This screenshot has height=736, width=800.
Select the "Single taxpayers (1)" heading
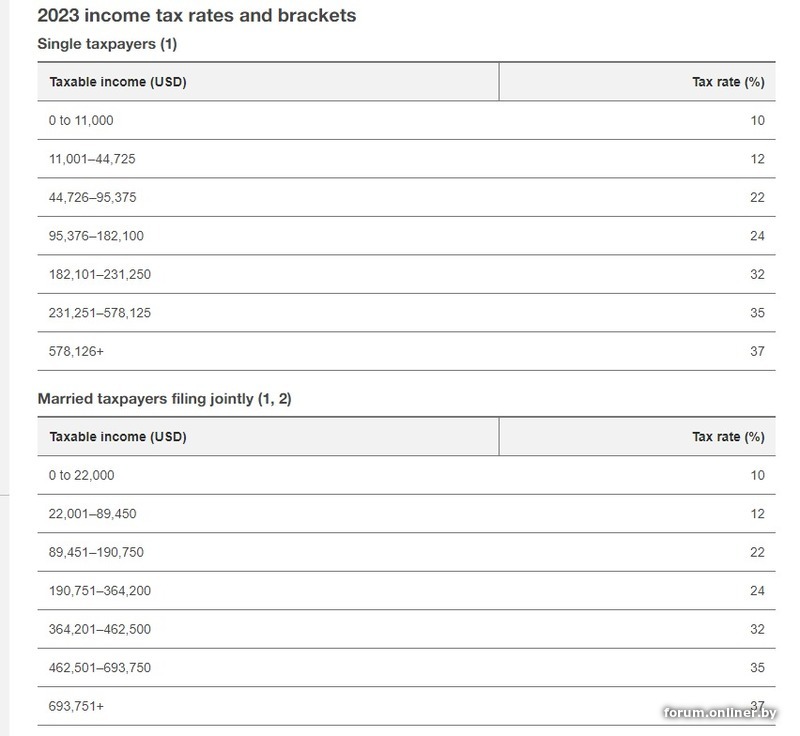click(107, 44)
